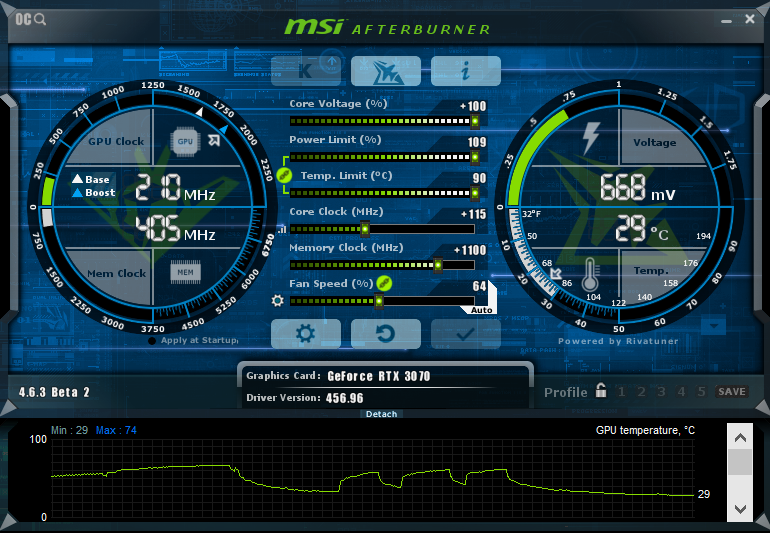Image resolution: width=770 pixels, height=533 pixels.
Task: Minimize the Afterburner window
Action: tap(726, 21)
